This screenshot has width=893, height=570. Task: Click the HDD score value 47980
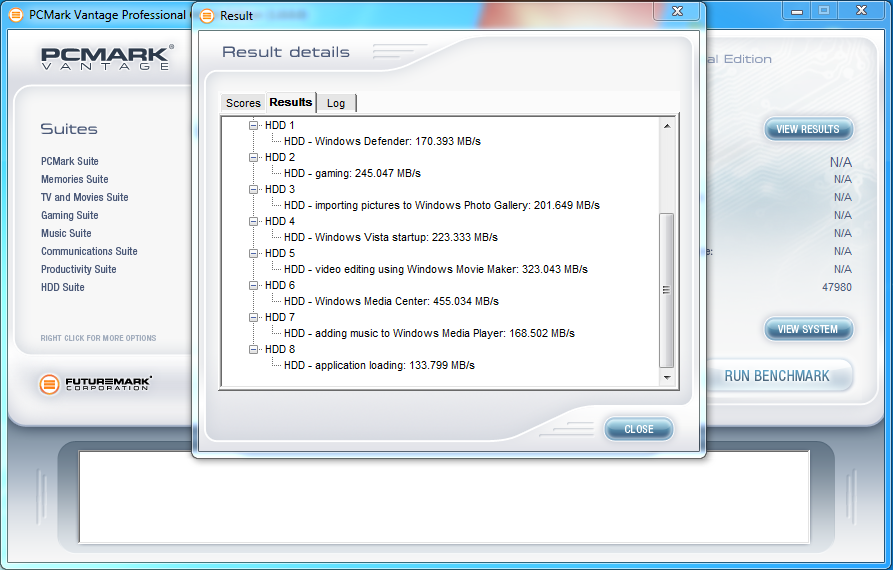837,288
